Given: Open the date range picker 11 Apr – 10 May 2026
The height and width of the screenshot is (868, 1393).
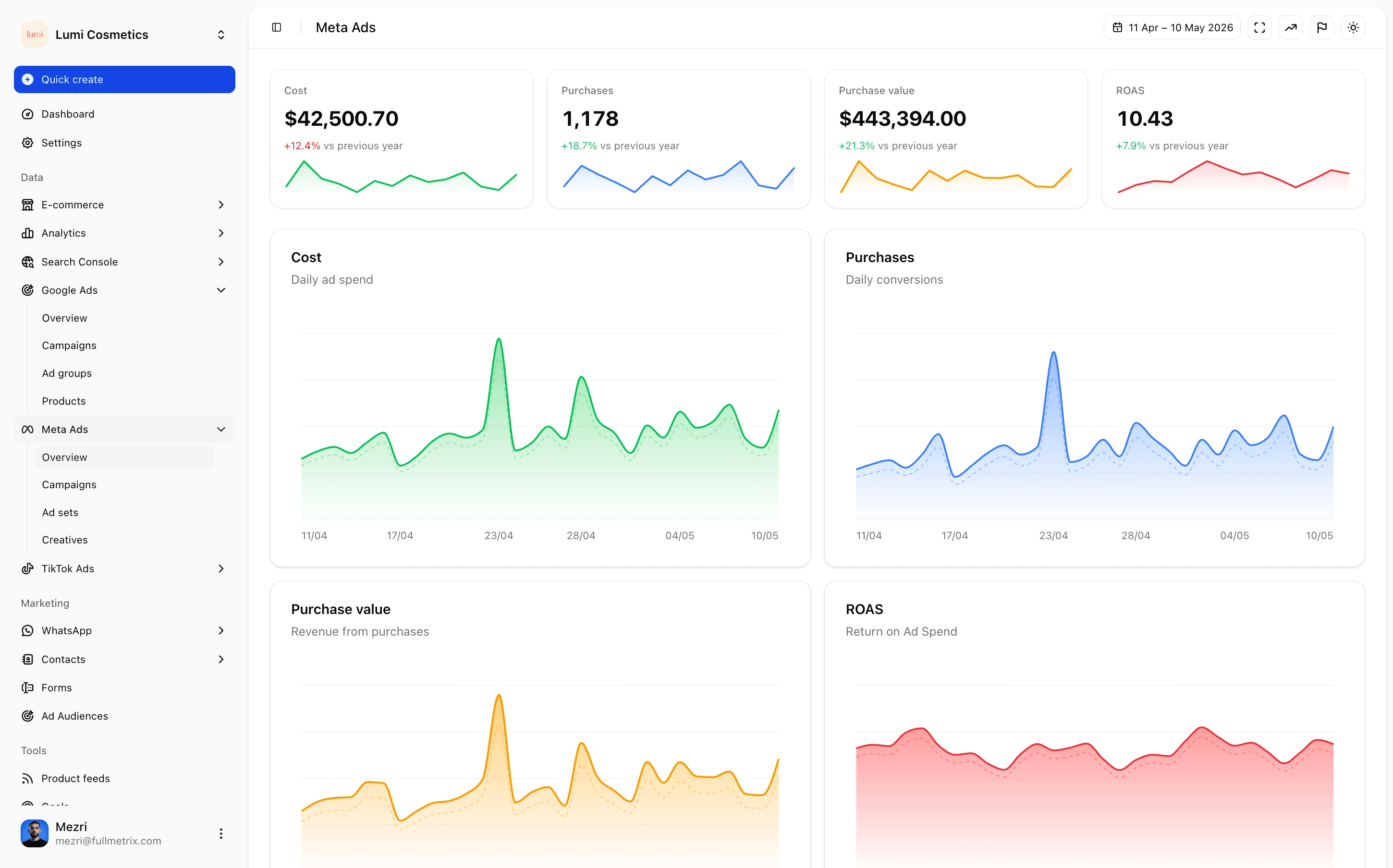Looking at the screenshot, I should (x=1172, y=27).
